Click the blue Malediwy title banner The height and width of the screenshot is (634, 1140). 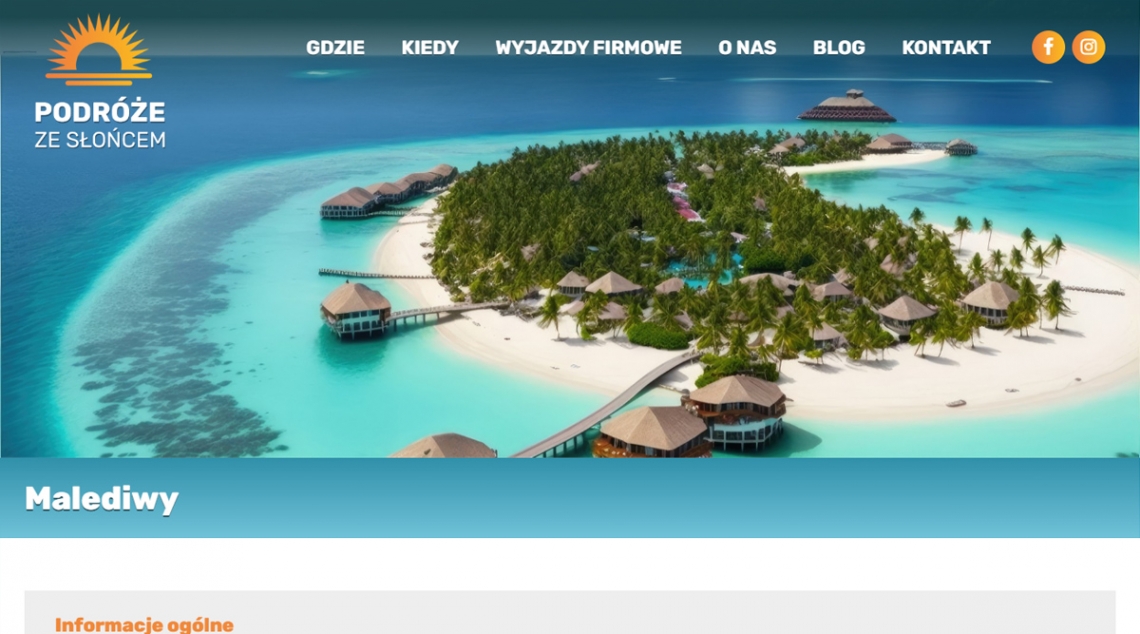570,498
